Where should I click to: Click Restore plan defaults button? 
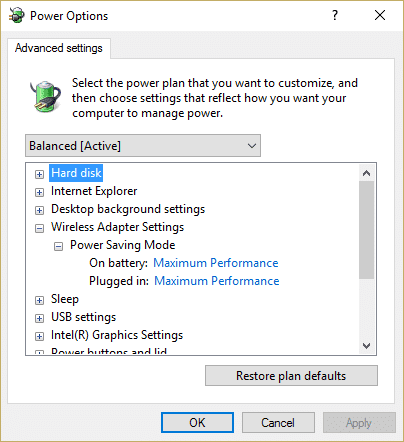[291, 376]
